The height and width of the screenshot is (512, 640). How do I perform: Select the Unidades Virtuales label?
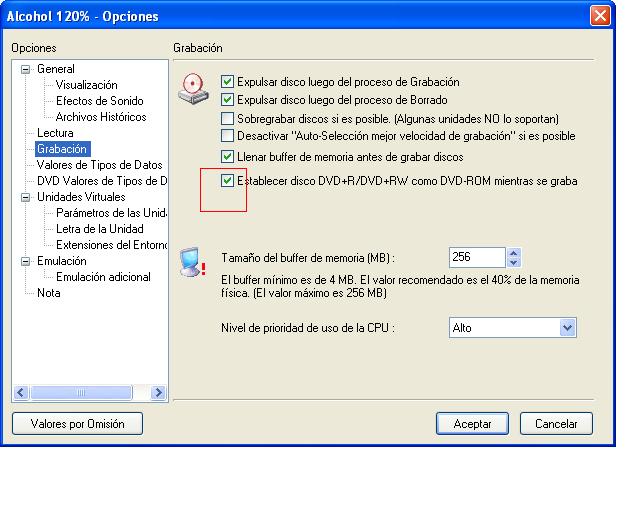(x=81, y=197)
